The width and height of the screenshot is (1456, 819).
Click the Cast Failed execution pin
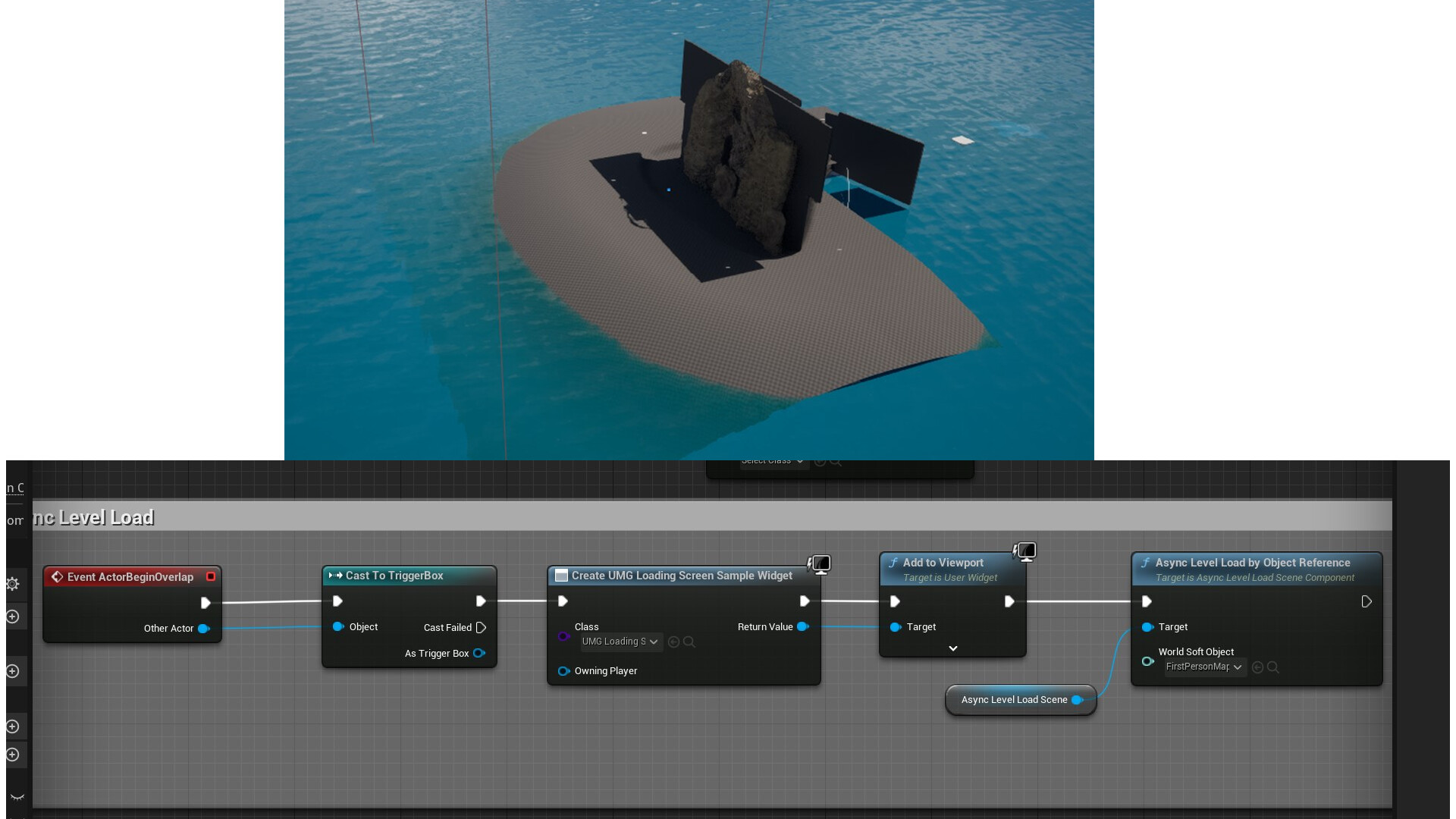[x=481, y=628]
